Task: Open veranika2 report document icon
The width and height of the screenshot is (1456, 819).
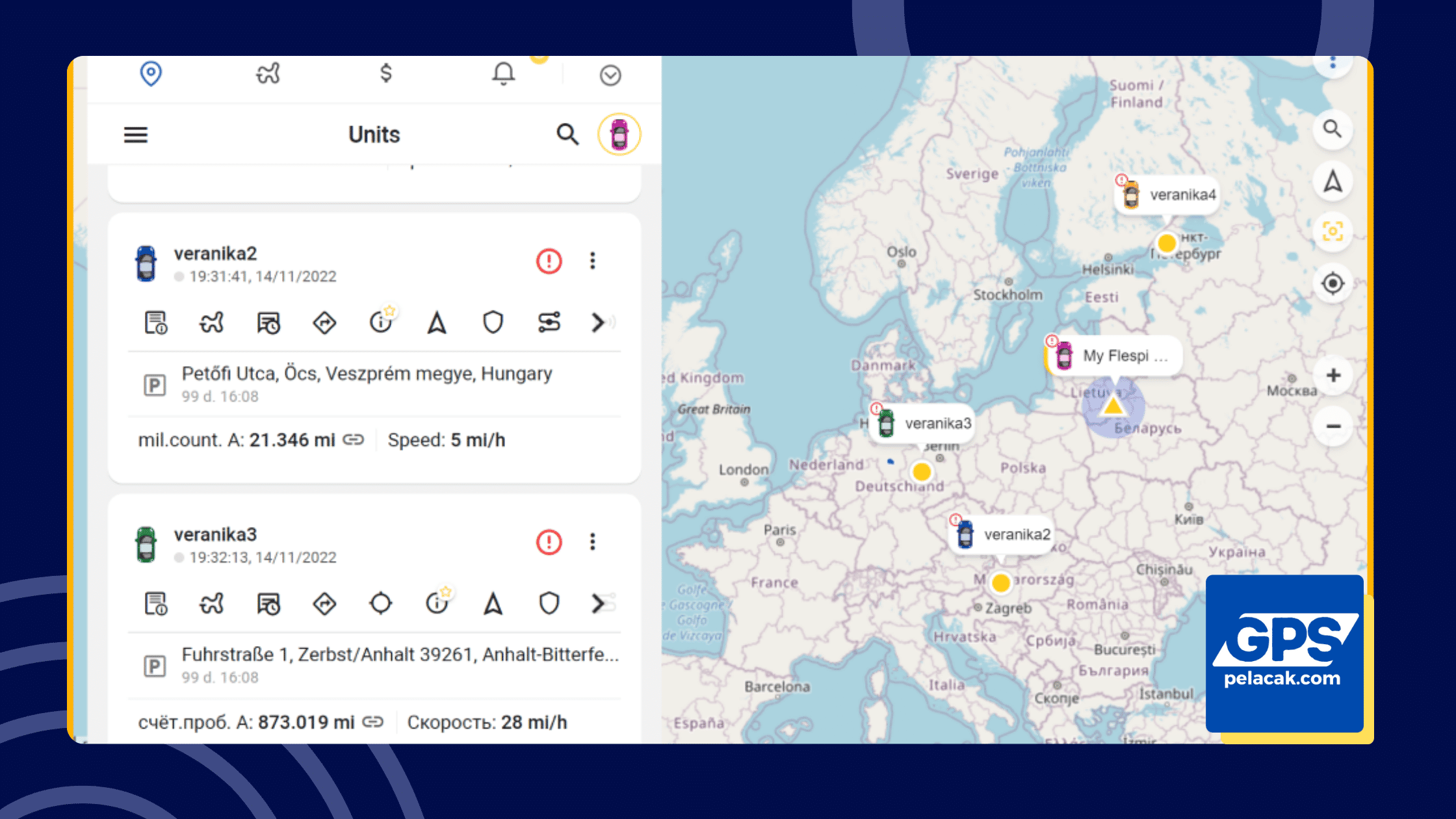Action: pos(156,322)
